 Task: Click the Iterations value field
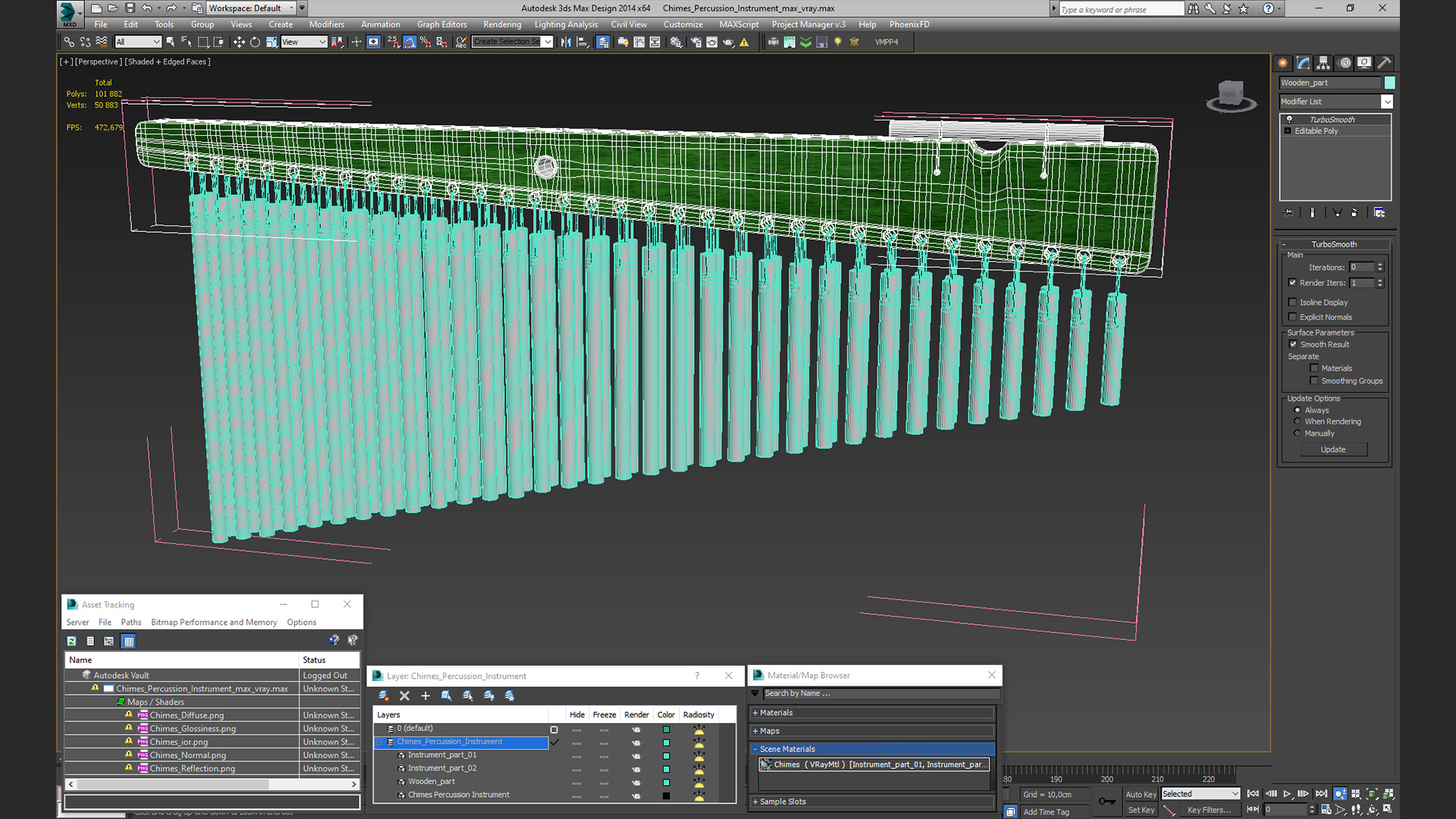pyautogui.click(x=1361, y=267)
